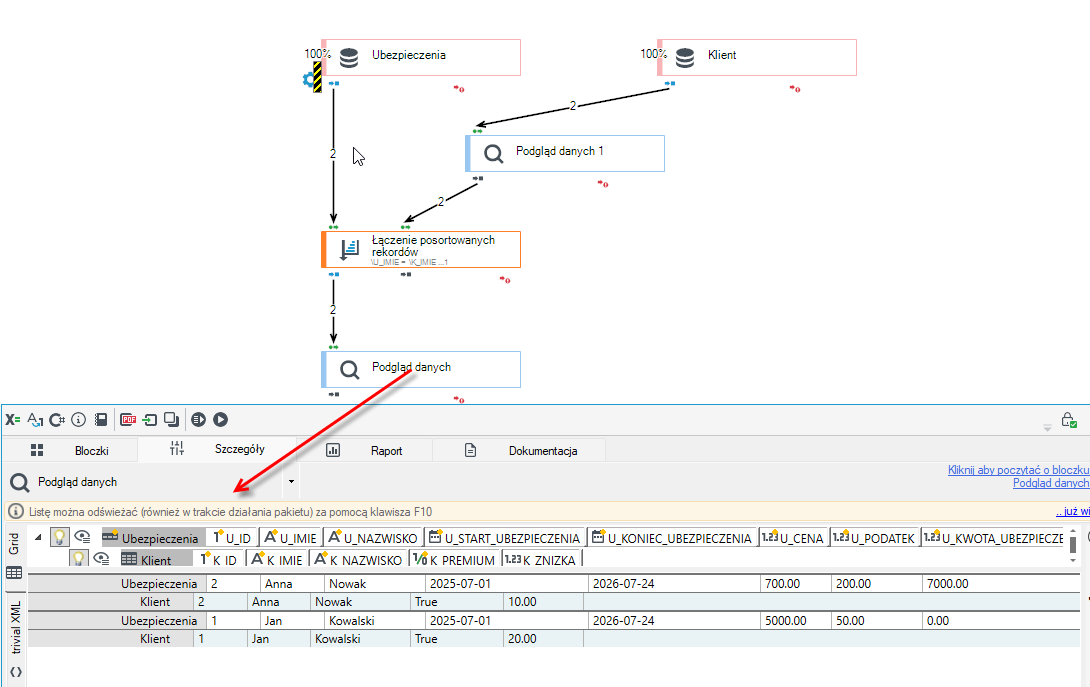This screenshot has height=687, width=1090.
Task: Click the padlock icon with green check
Action: click(x=1068, y=420)
